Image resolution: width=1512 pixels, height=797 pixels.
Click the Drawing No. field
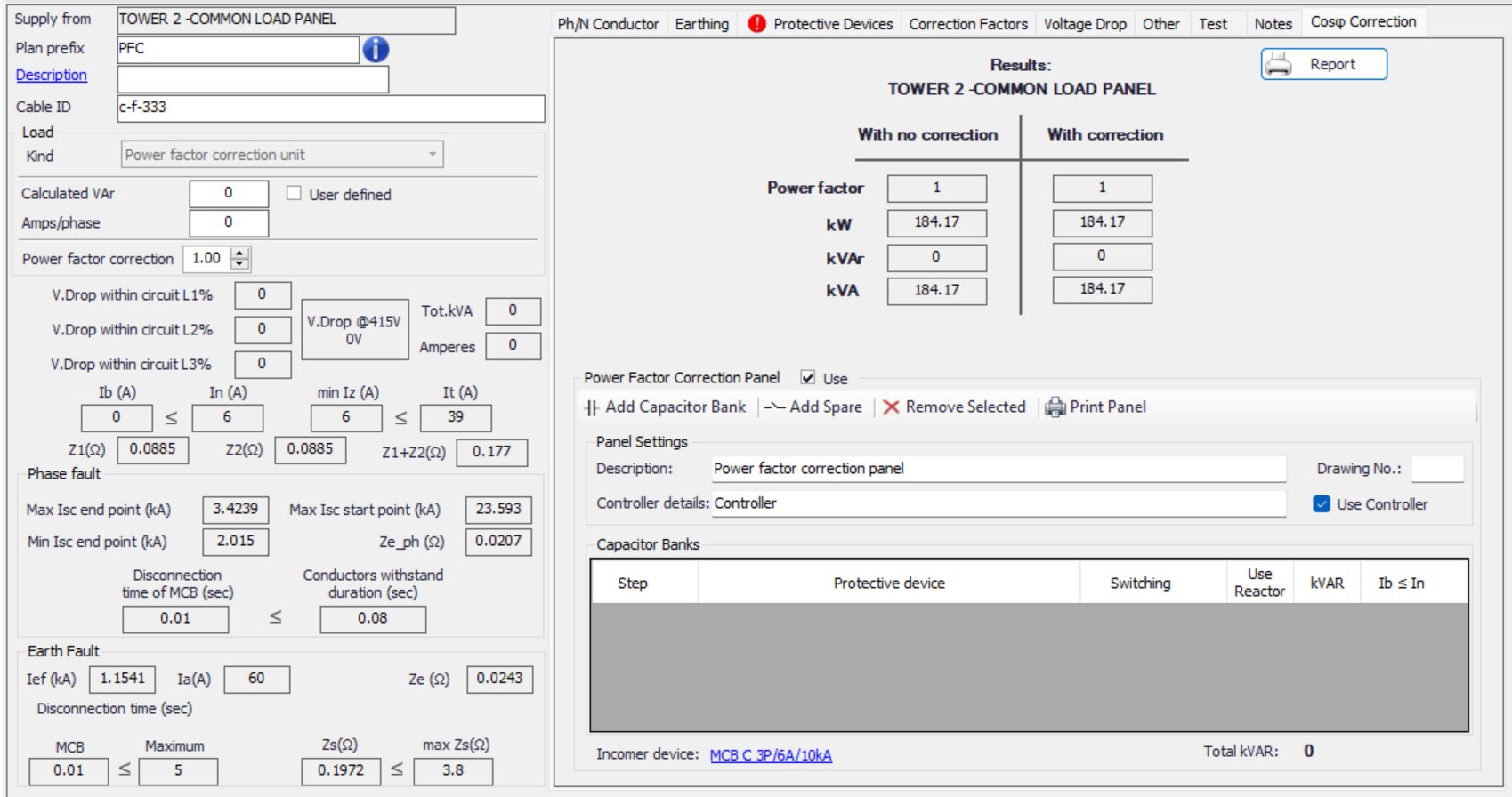point(1437,469)
